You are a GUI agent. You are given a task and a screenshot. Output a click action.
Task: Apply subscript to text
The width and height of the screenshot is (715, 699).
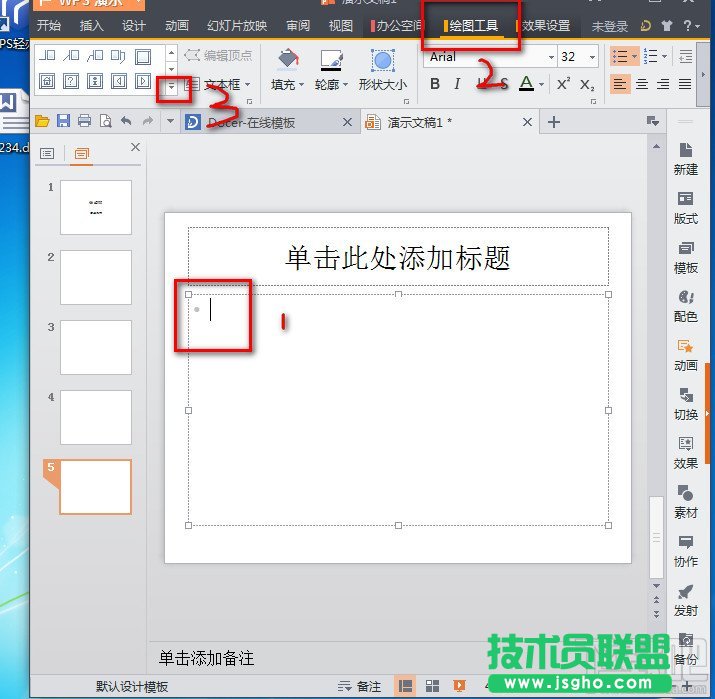pos(587,85)
